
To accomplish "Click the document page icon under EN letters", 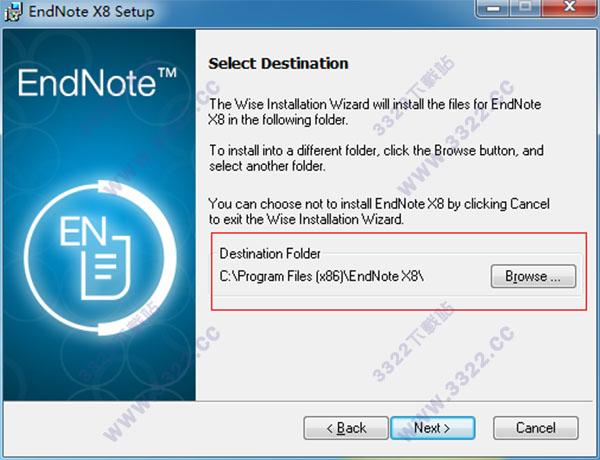I will (x=106, y=269).
